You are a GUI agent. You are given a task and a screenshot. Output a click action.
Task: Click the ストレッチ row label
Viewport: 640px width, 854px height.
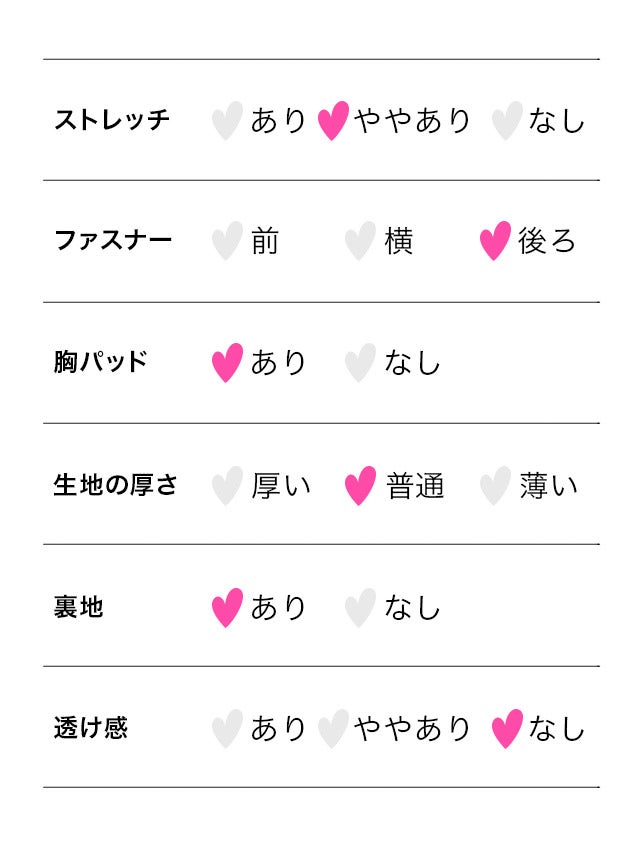pos(112,121)
